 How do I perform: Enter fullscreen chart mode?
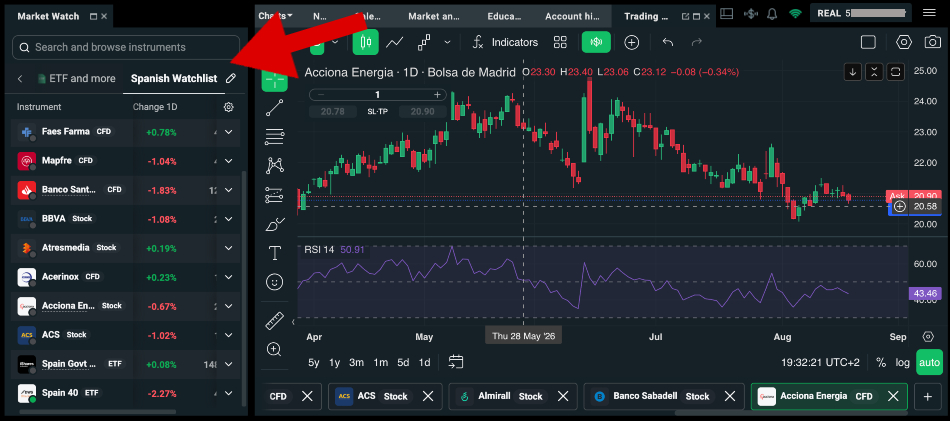868,42
